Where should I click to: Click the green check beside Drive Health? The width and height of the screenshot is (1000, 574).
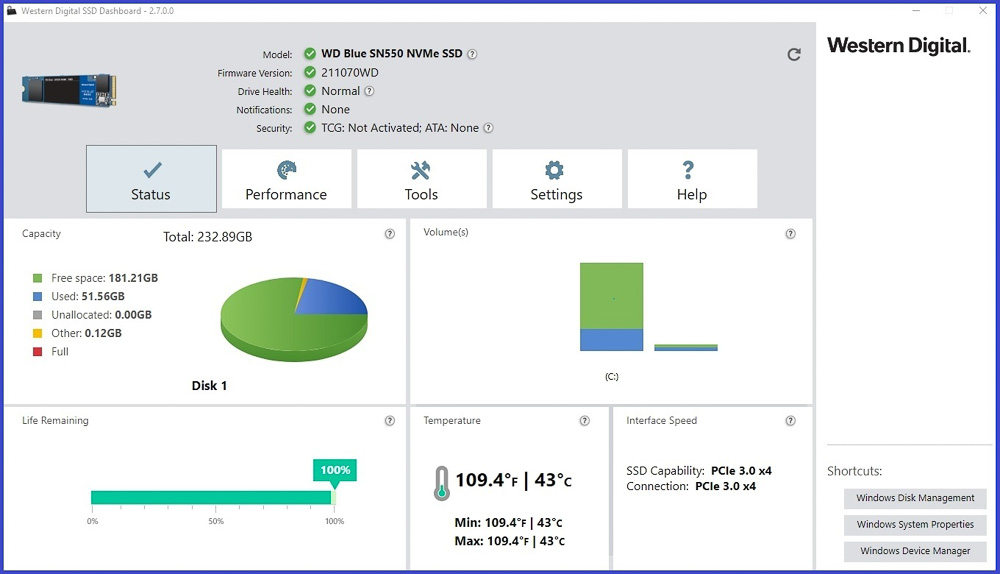(310, 91)
